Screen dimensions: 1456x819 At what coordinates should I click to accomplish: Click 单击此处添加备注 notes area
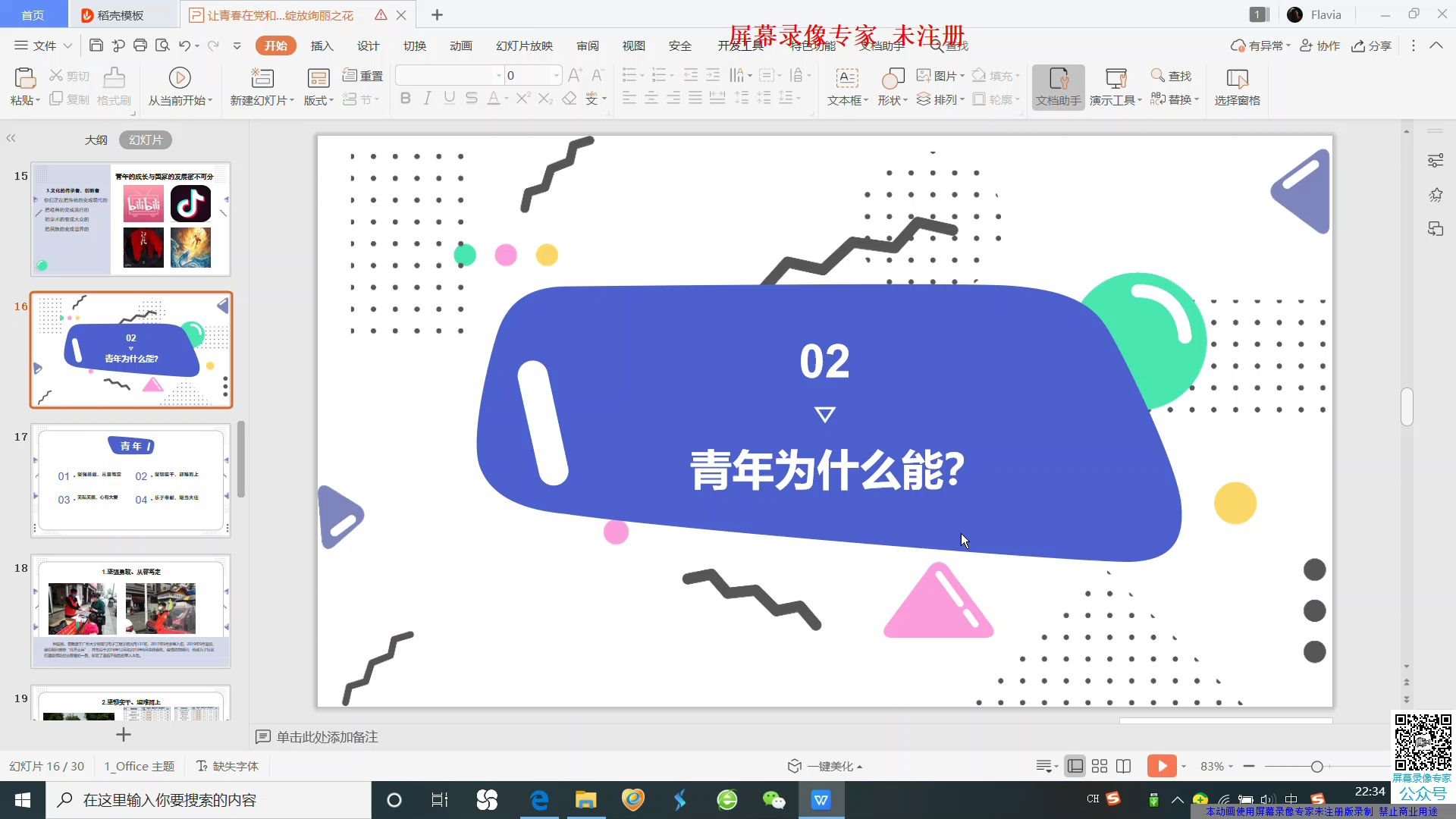tap(327, 736)
